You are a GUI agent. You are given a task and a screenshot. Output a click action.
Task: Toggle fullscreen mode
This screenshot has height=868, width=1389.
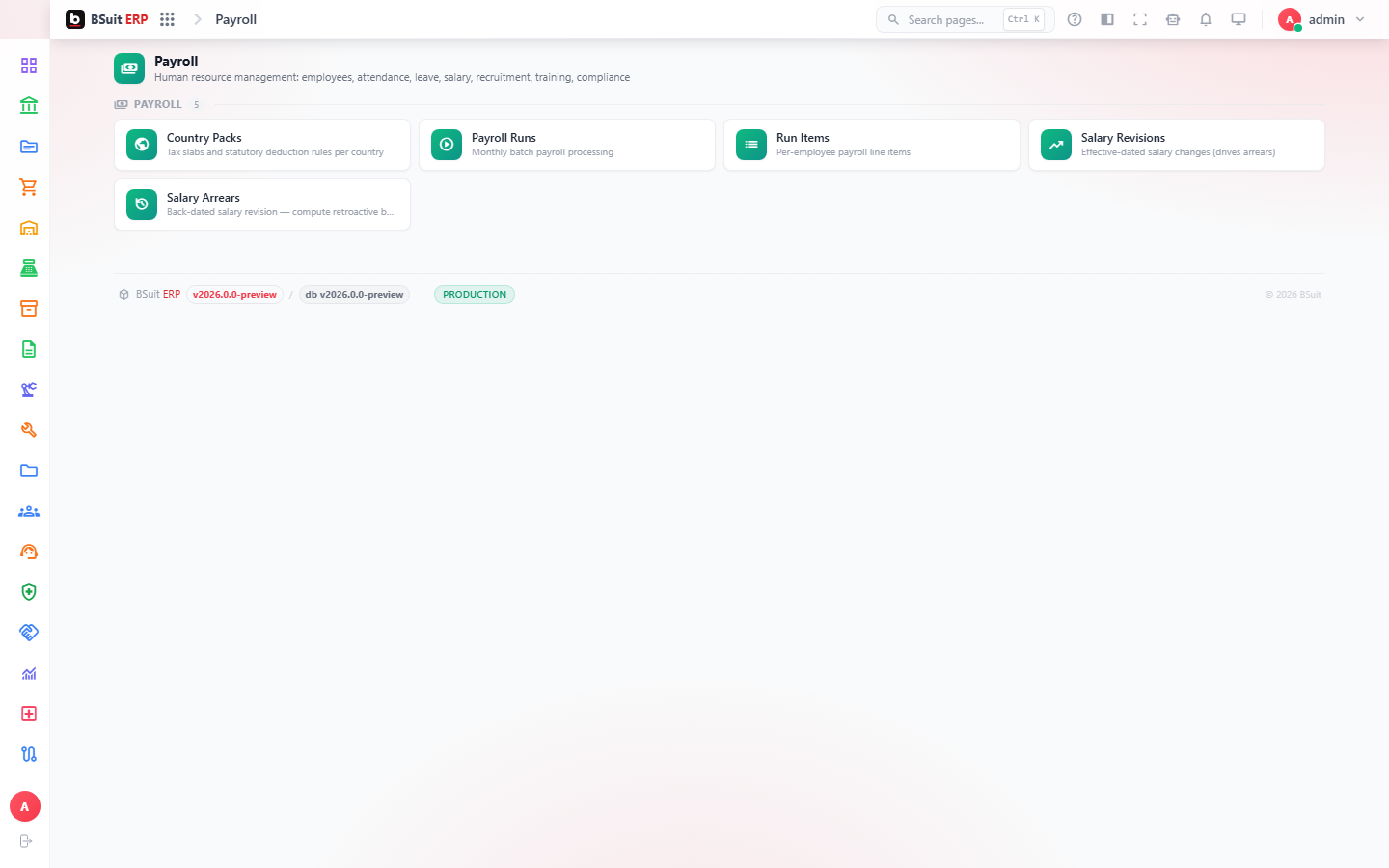[1140, 19]
